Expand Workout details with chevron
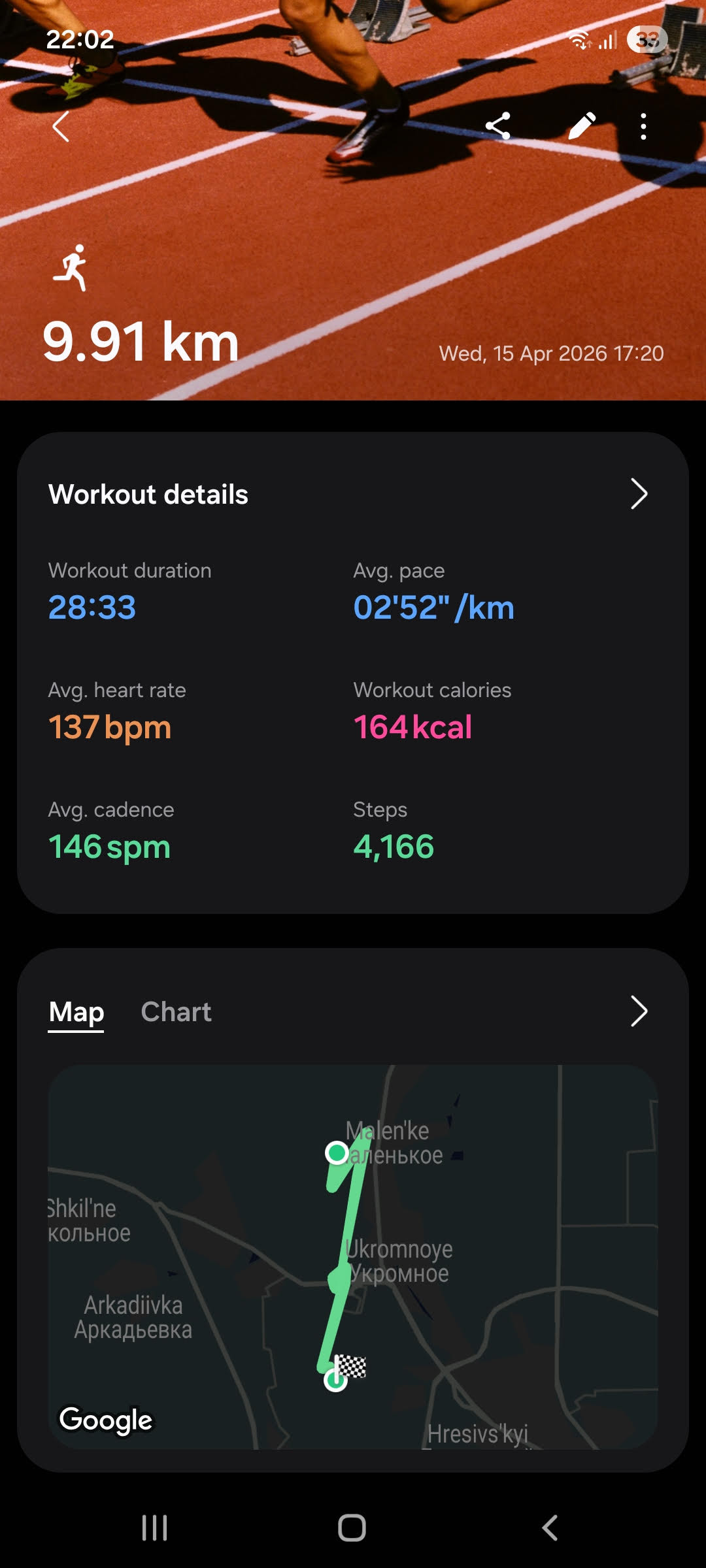 click(639, 494)
